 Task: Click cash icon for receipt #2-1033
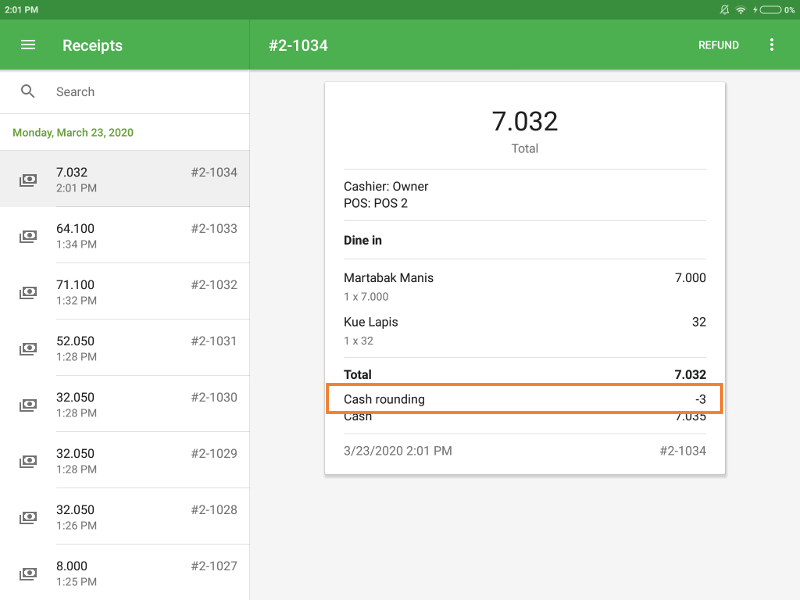pyautogui.click(x=28, y=237)
